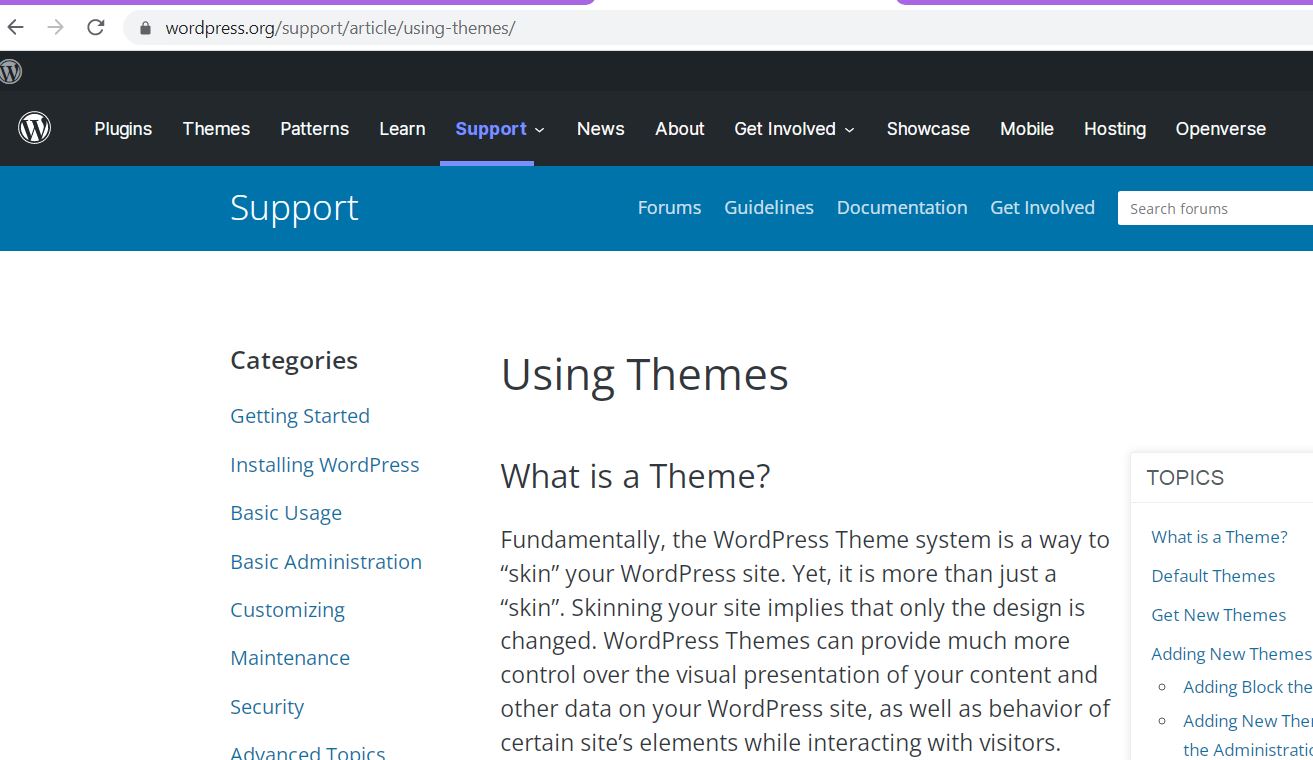Expand the Get Involved dropdown in the navbar

(785, 128)
